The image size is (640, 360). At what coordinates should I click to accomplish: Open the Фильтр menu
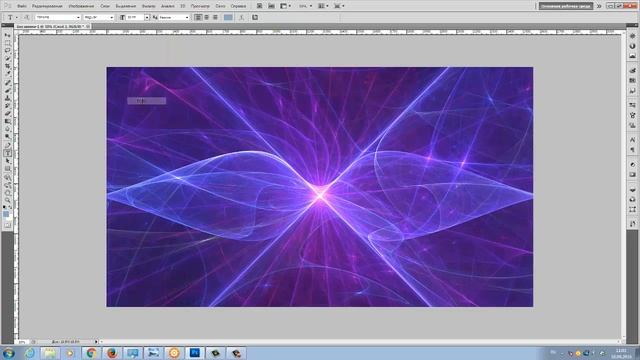[149, 6]
